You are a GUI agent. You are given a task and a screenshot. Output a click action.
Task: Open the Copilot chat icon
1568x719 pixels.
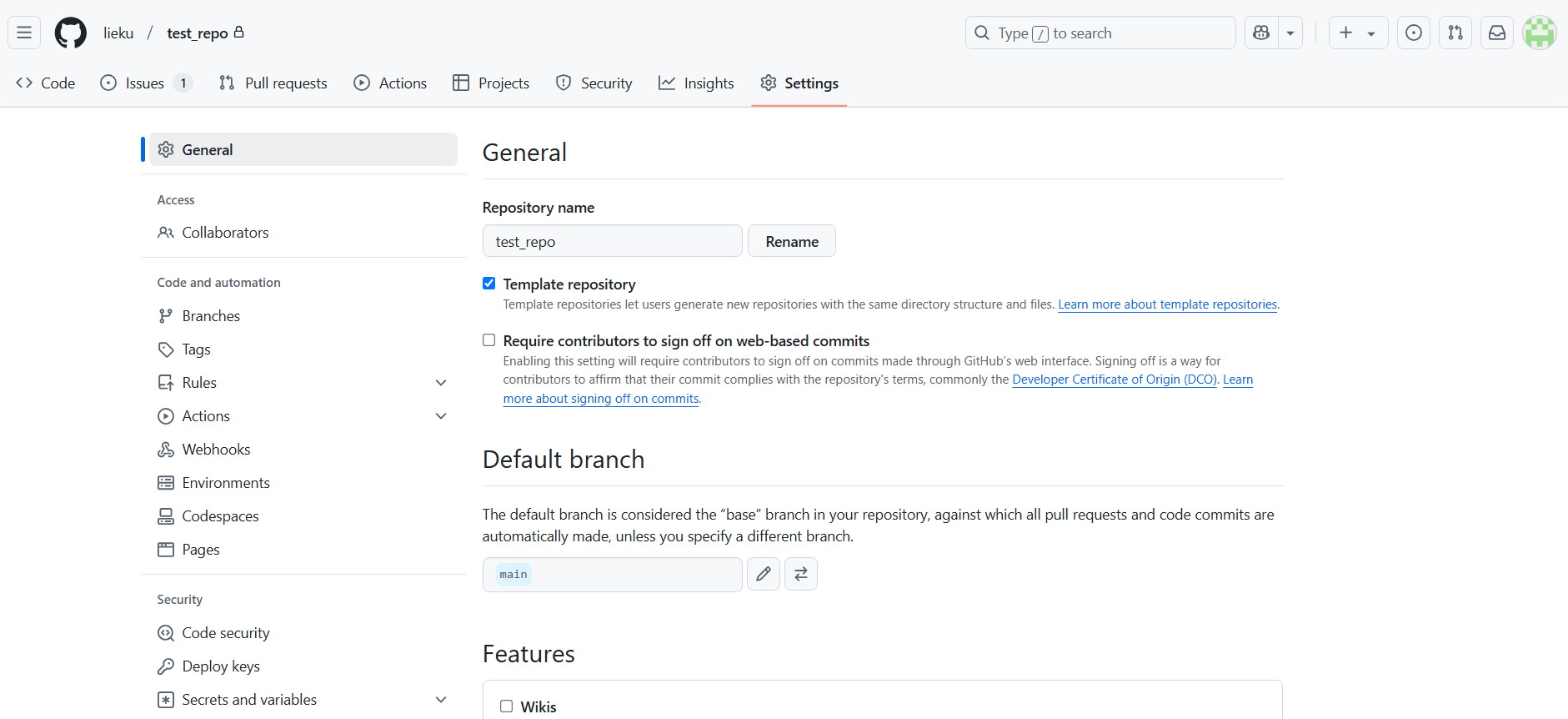pyautogui.click(x=1261, y=33)
